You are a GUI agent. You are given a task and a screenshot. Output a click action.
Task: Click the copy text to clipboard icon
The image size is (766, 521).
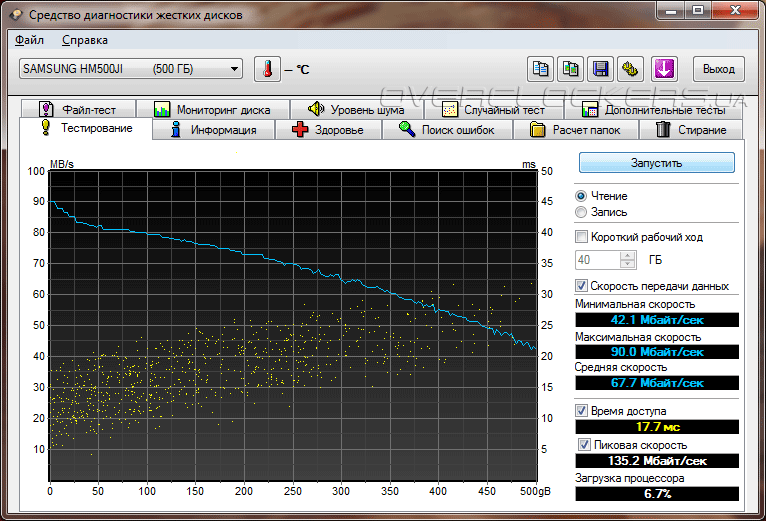(x=540, y=69)
